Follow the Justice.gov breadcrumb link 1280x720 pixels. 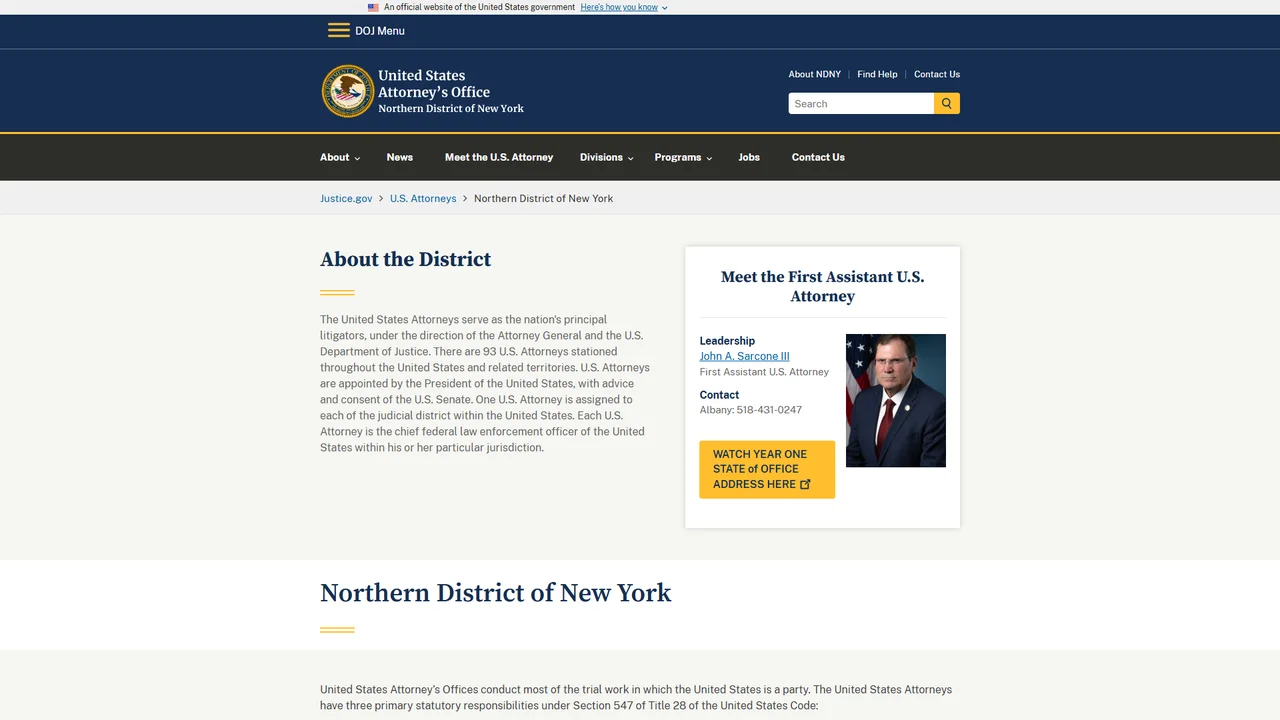[346, 198]
